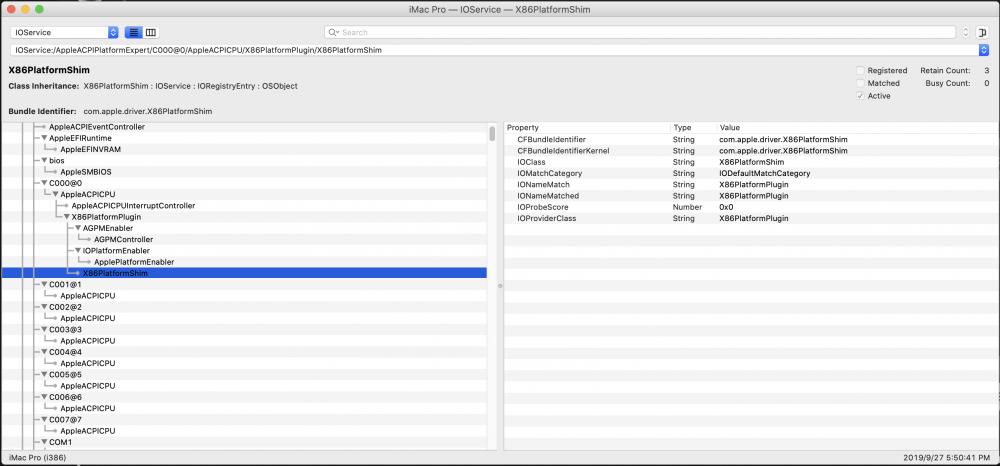The width and height of the screenshot is (1000, 466).
Task: Switch to hierarchical list view
Action: tap(133, 33)
